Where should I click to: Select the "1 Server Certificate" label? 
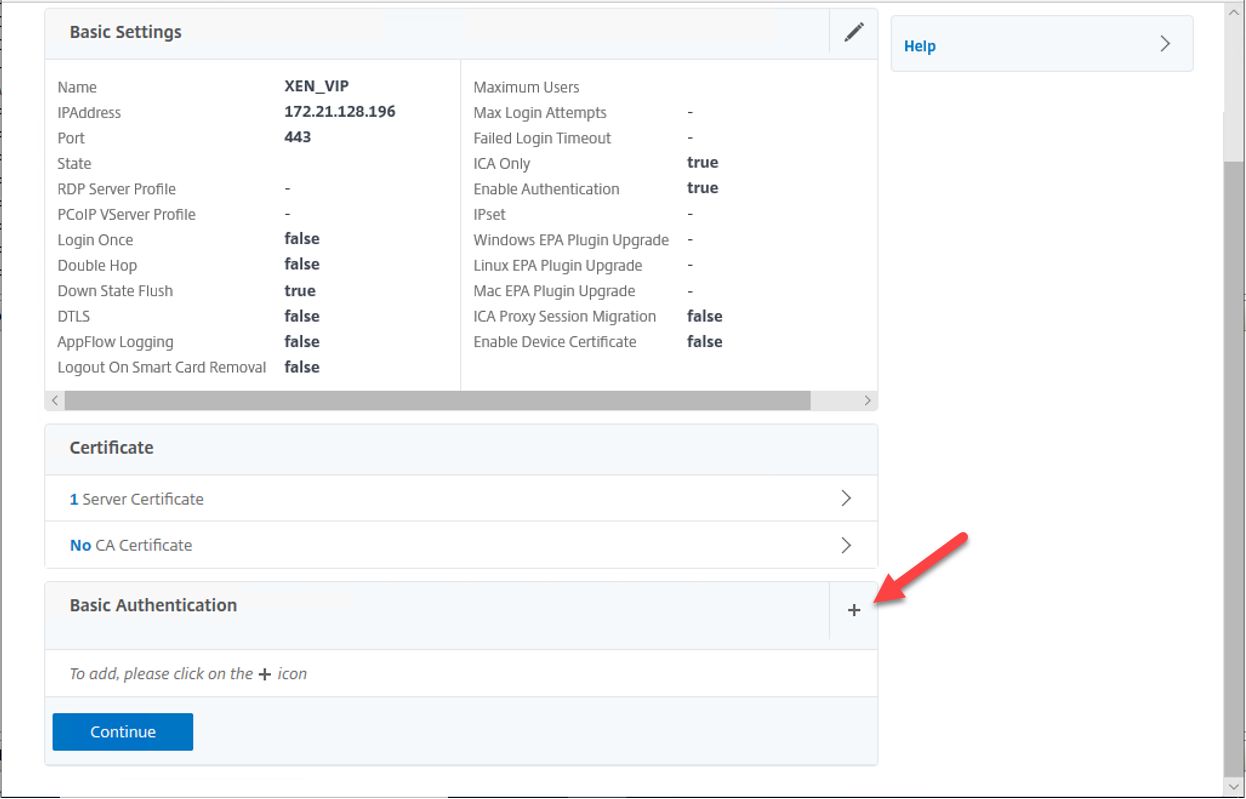(x=136, y=499)
